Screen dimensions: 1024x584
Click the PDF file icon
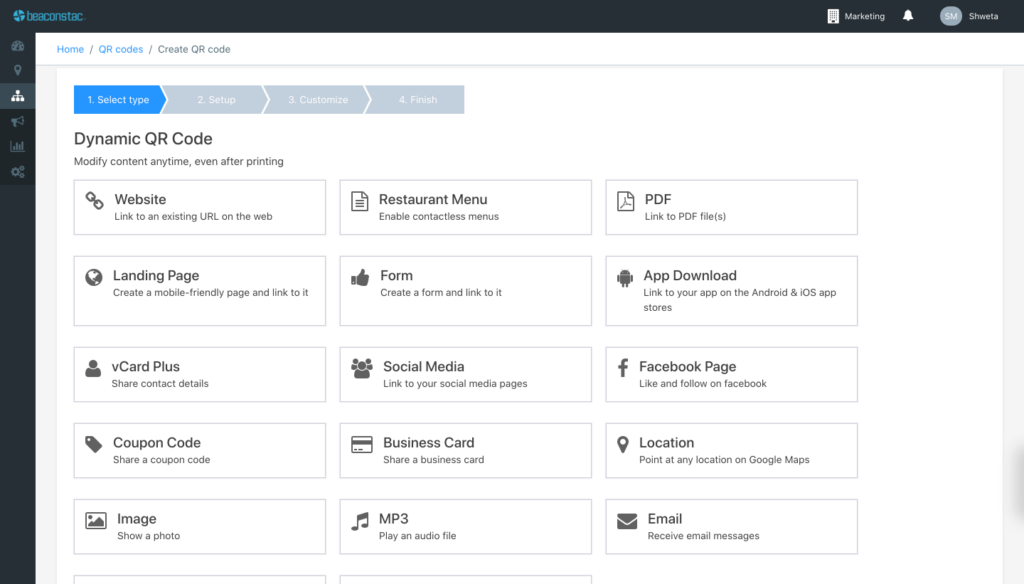[626, 201]
